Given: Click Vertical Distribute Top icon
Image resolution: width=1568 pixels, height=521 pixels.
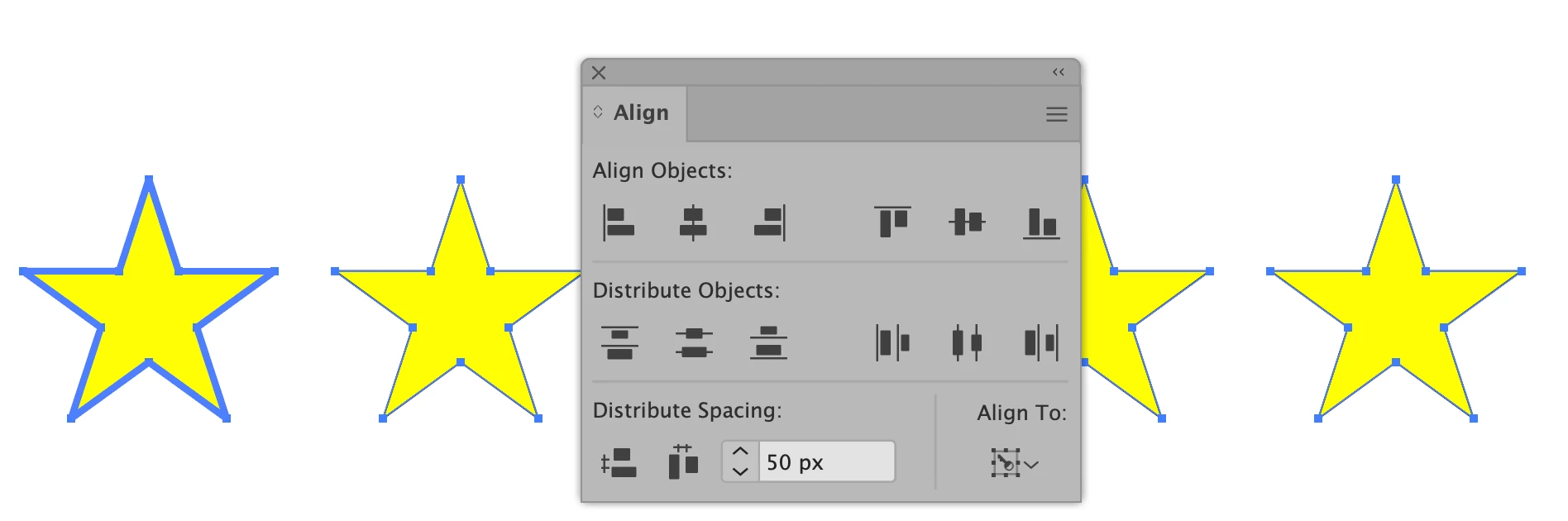Looking at the screenshot, I should [x=619, y=342].
